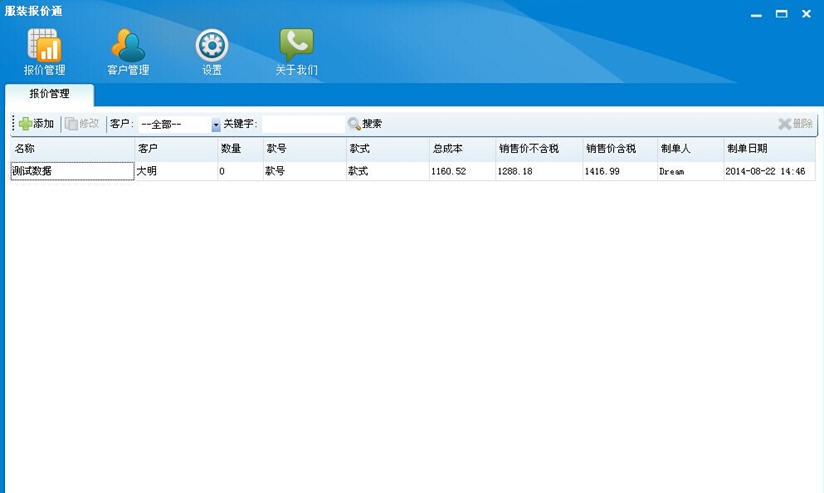Click the Dream creator cell

(690, 171)
